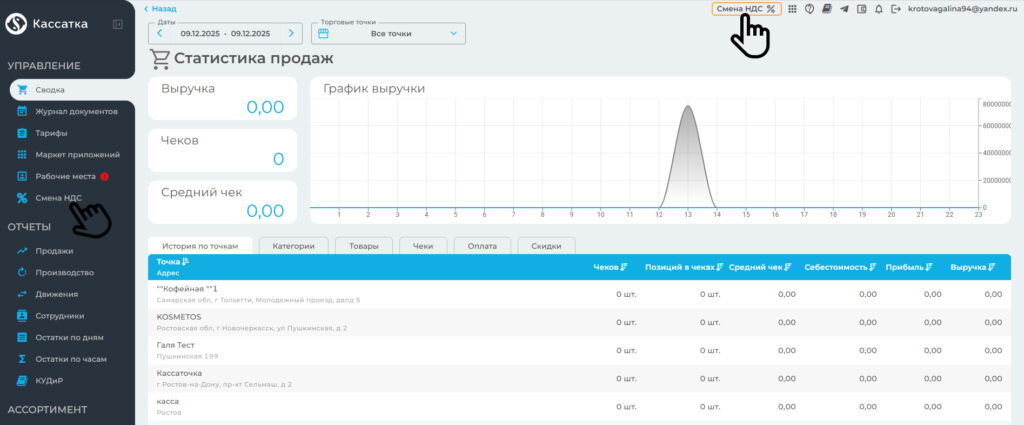Open the knowledge base book icon

[x=827, y=9]
